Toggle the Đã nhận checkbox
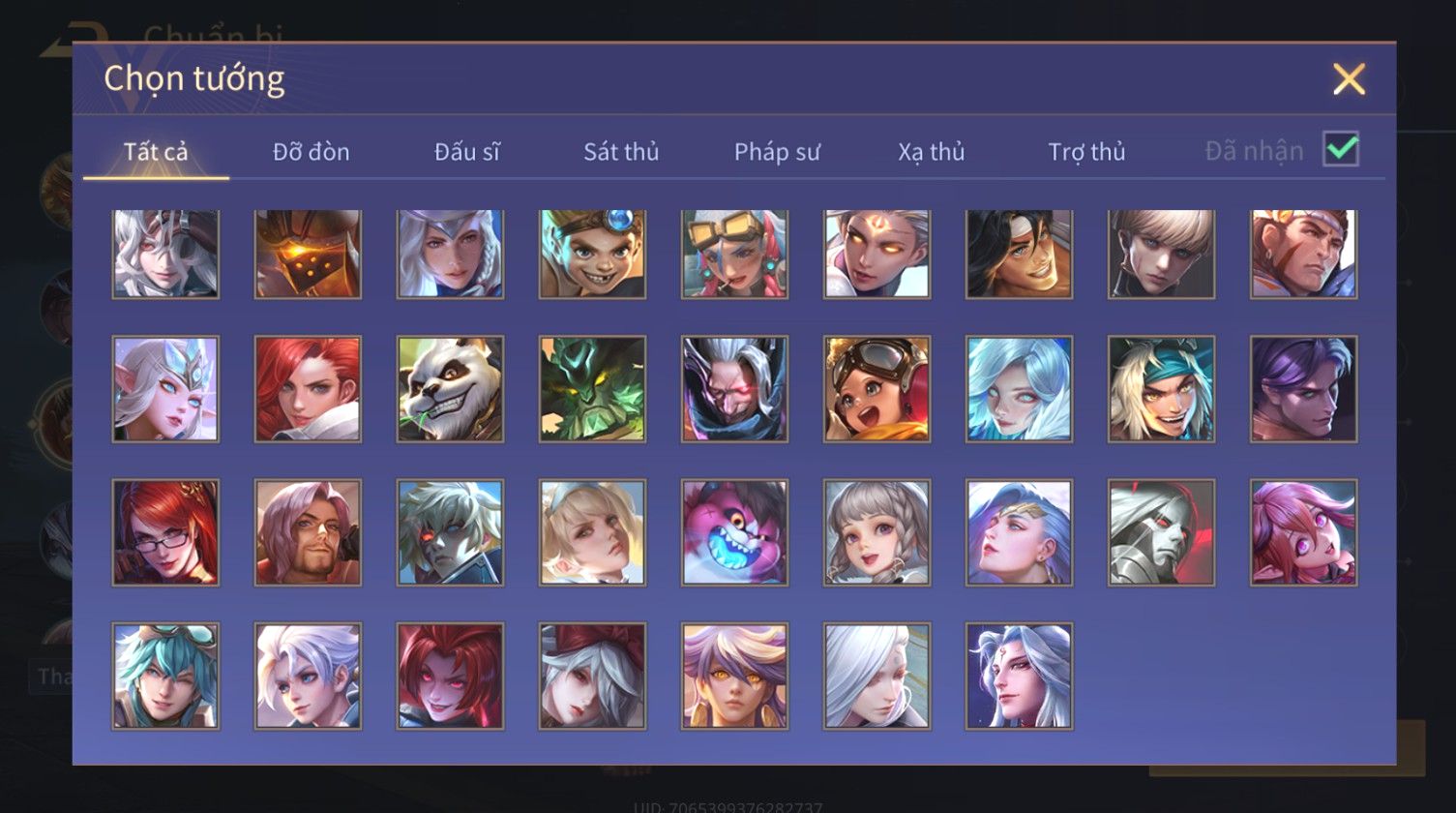The width and height of the screenshot is (1456, 813). click(1341, 149)
